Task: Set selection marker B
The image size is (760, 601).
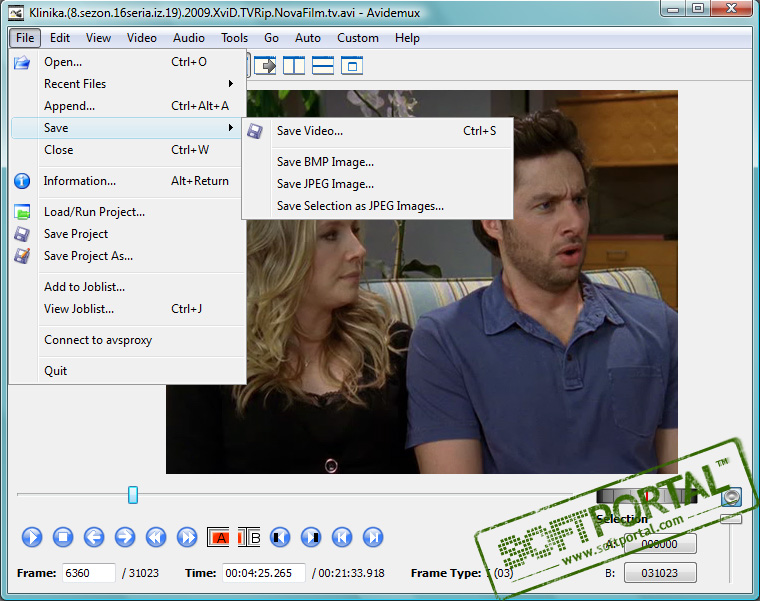Action: (249, 537)
